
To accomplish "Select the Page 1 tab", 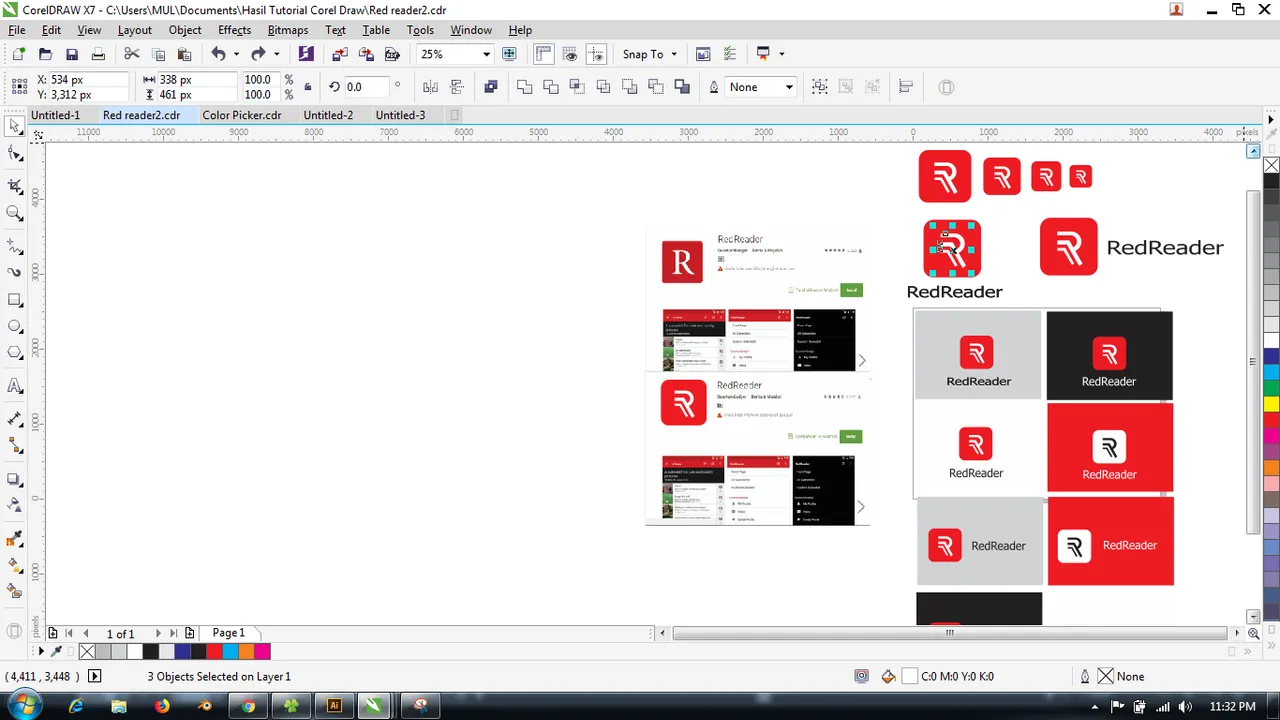I will click(228, 633).
